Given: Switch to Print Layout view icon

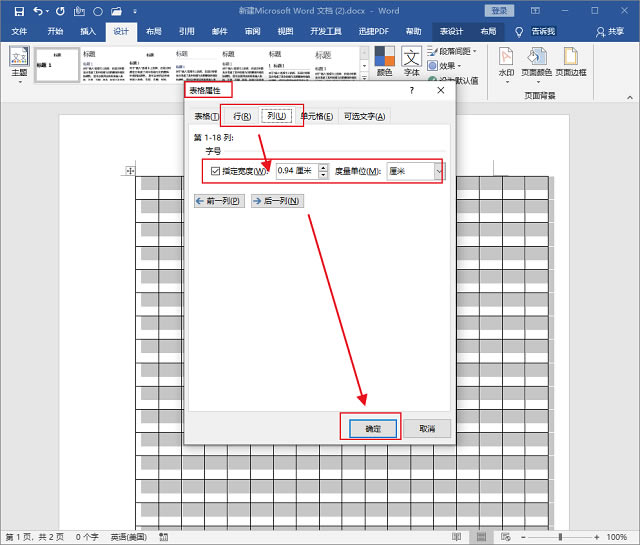Looking at the screenshot, I should click(x=482, y=537).
